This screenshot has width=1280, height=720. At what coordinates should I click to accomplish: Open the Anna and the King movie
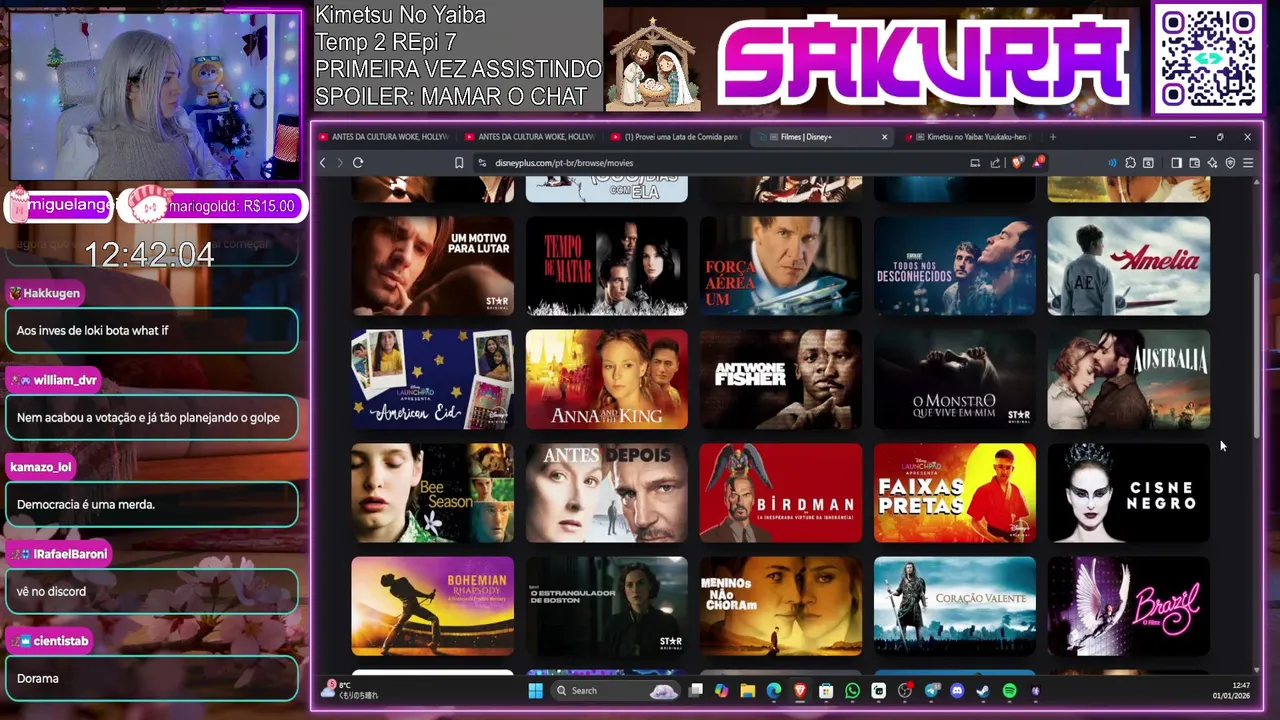tap(607, 379)
